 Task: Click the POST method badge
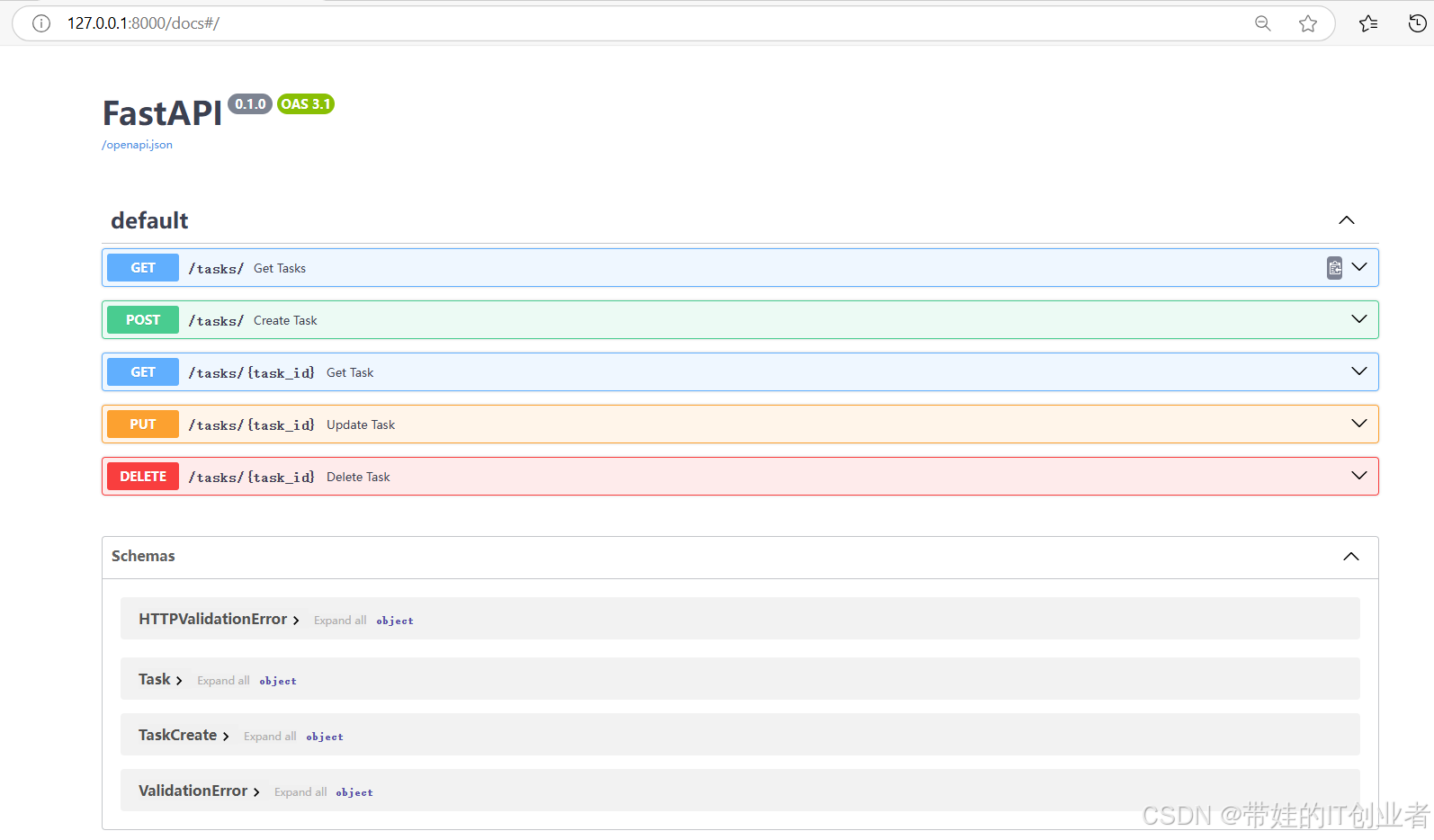(143, 320)
